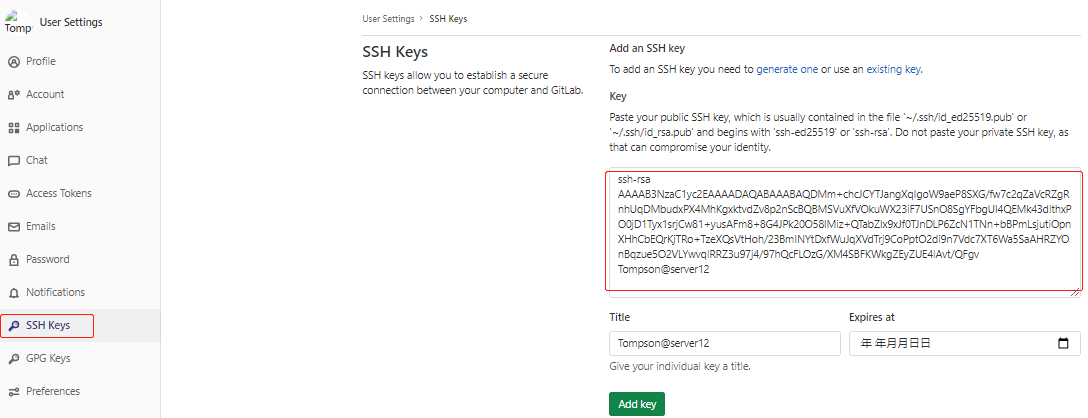
Task: Click the Chat bubble icon
Action: pos(14,160)
